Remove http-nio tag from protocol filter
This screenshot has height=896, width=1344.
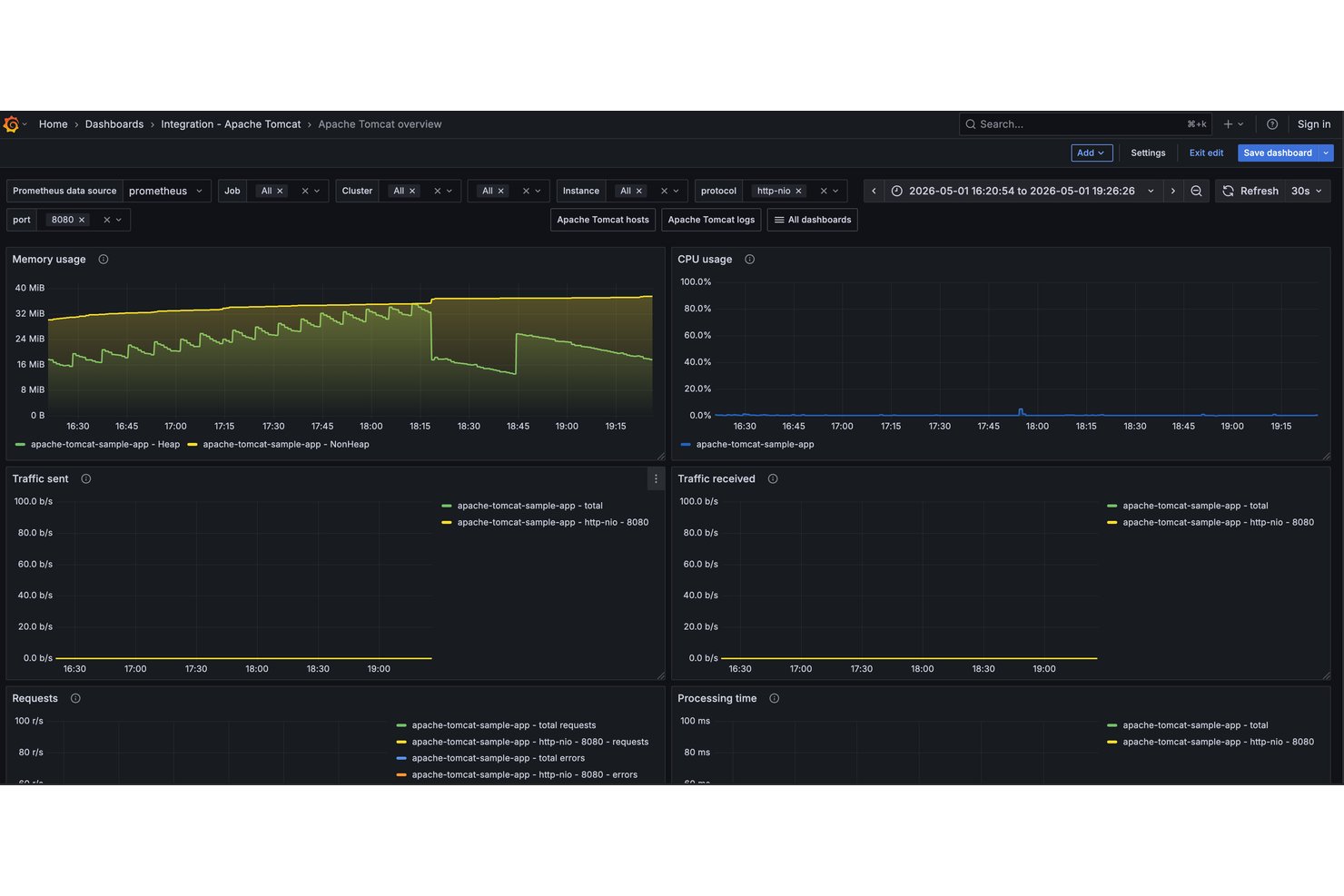tap(798, 191)
